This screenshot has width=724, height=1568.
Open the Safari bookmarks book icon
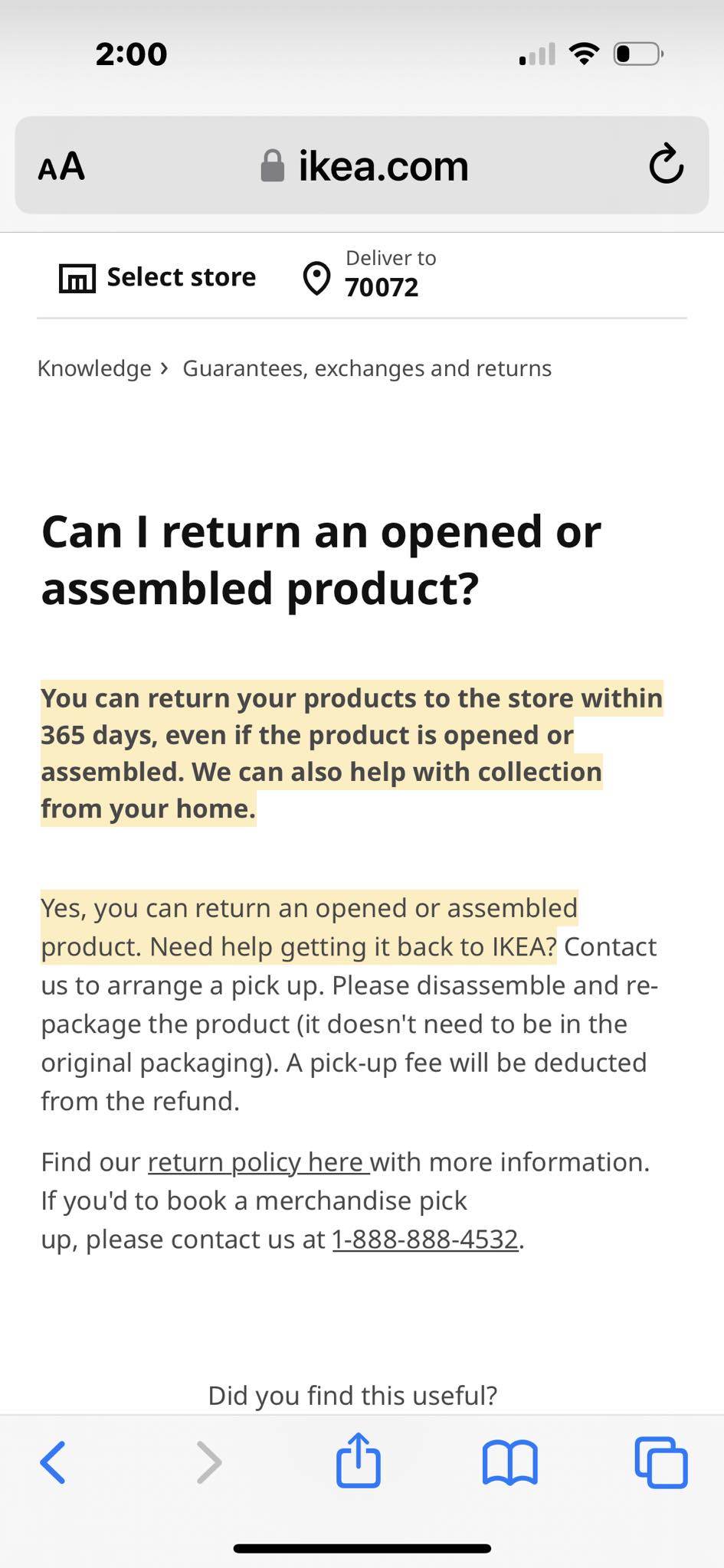click(510, 1462)
